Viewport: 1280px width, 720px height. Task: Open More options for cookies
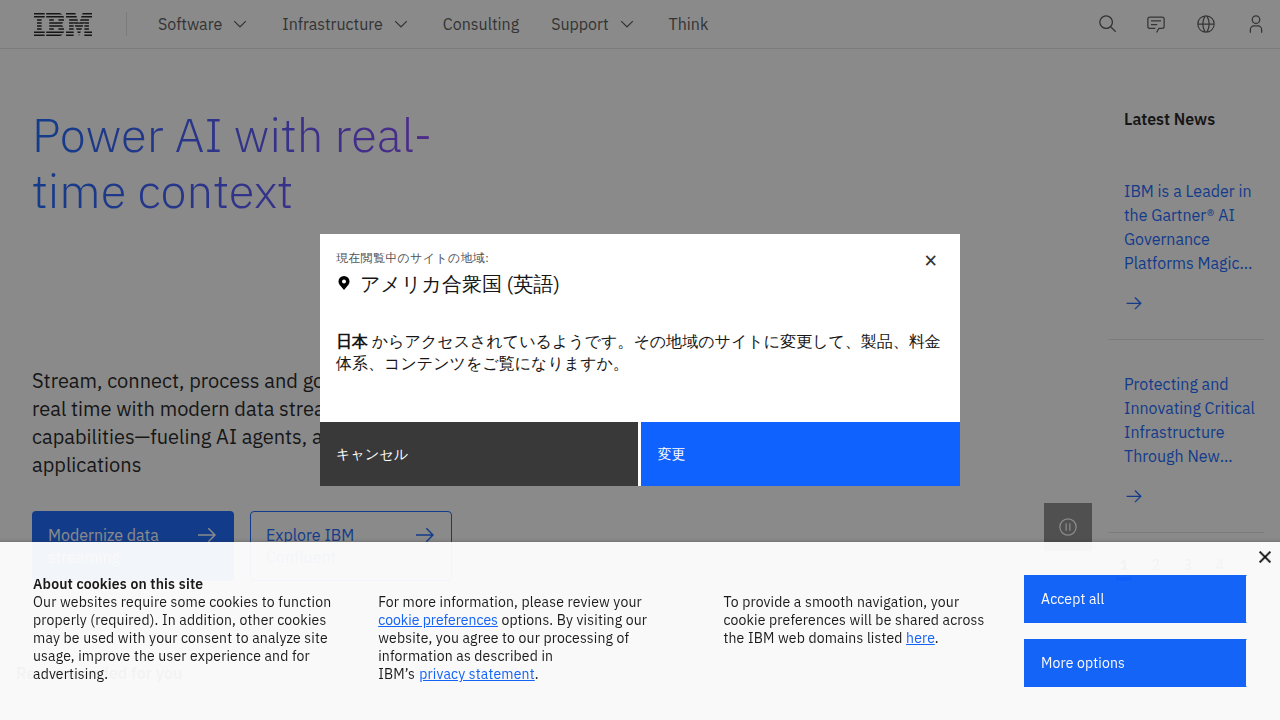[x=1135, y=663]
